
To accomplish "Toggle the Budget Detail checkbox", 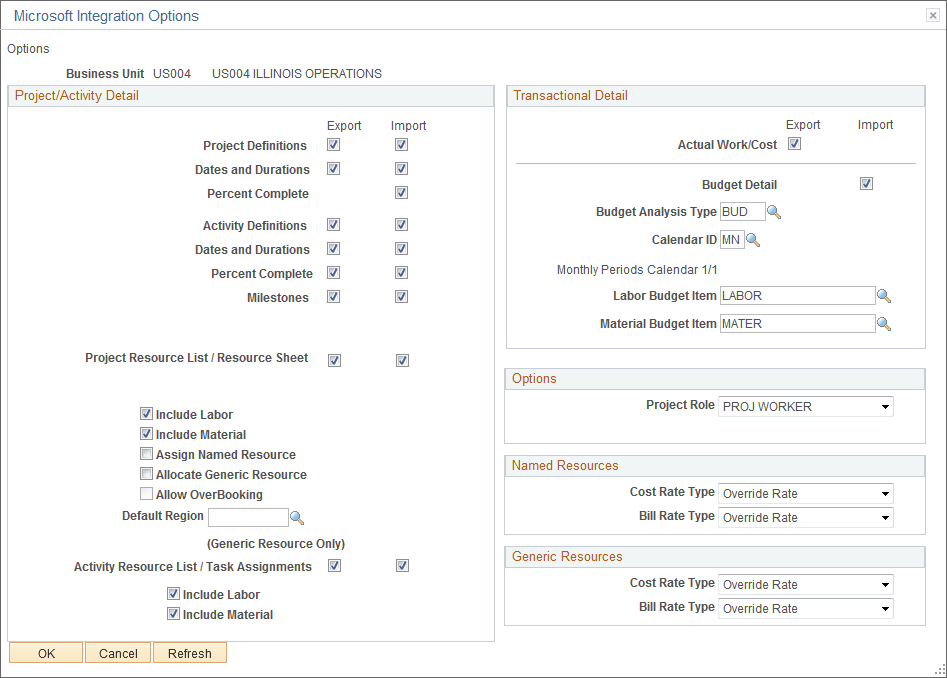I will pos(866,183).
